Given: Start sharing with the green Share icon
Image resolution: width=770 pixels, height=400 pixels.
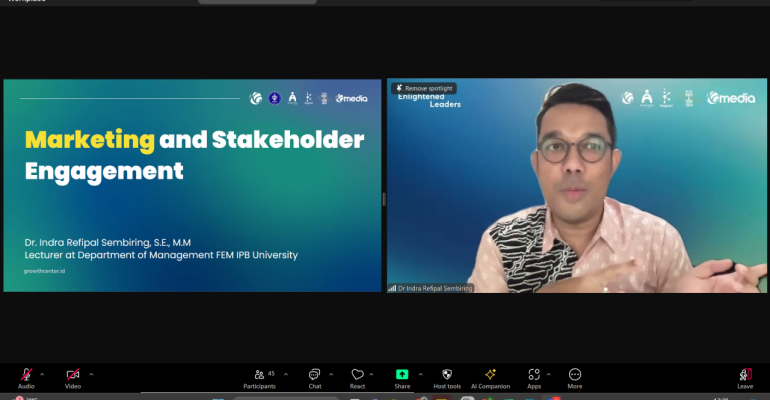Looking at the screenshot, I should (402, 374).
